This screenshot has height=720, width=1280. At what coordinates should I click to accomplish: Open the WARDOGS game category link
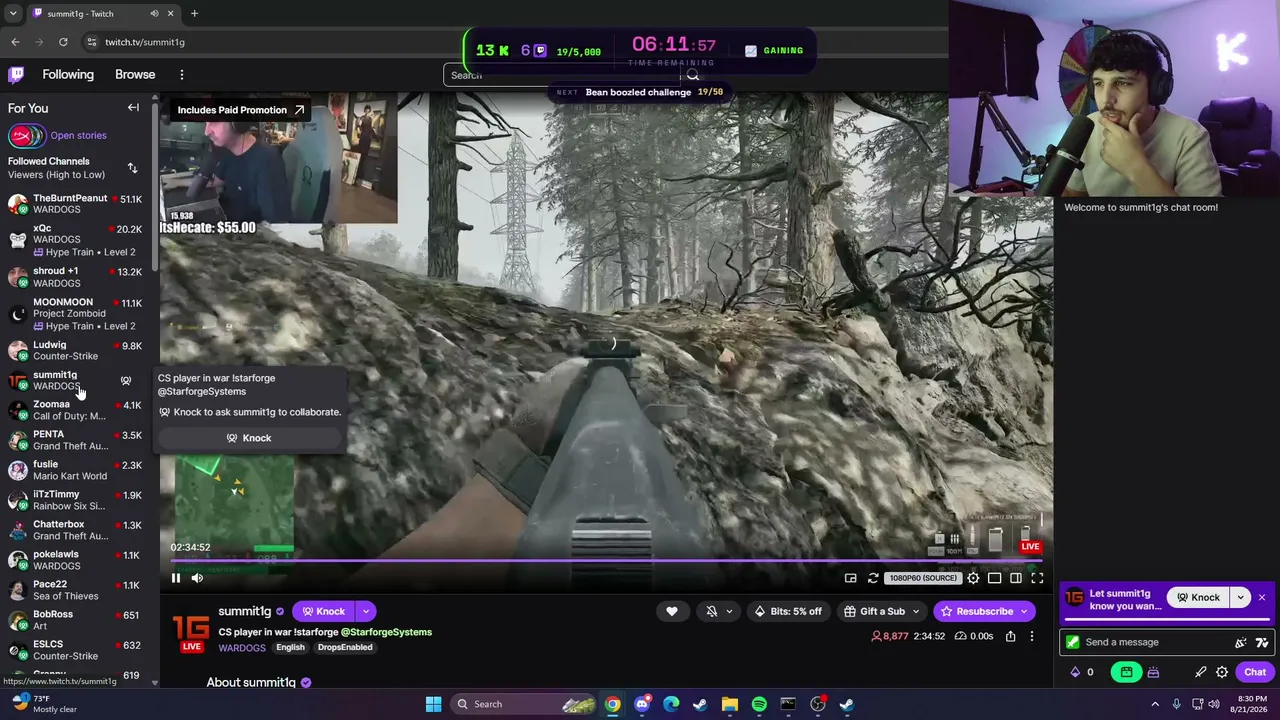click(x=242, y=648)
